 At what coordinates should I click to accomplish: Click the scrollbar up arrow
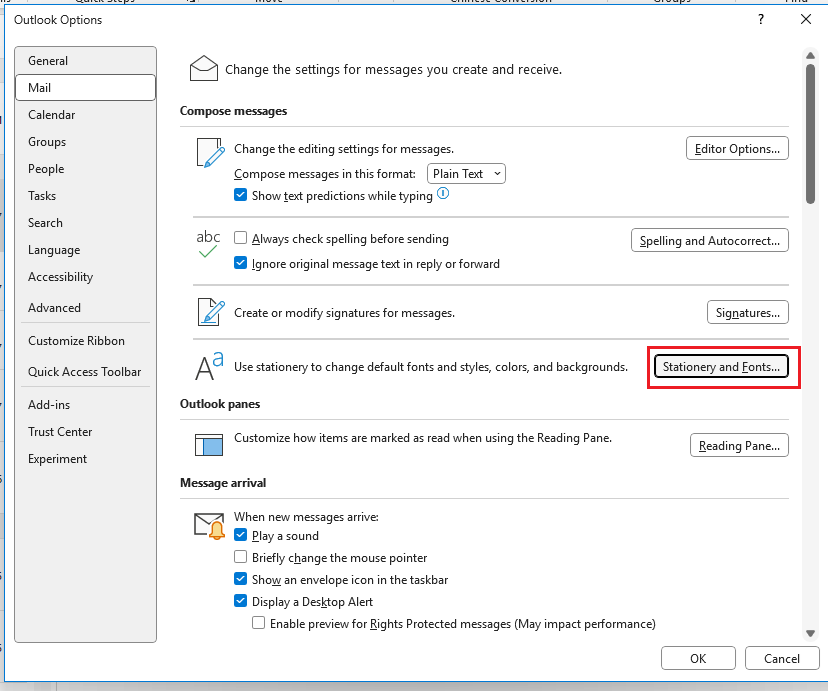[x=810, y=55]
